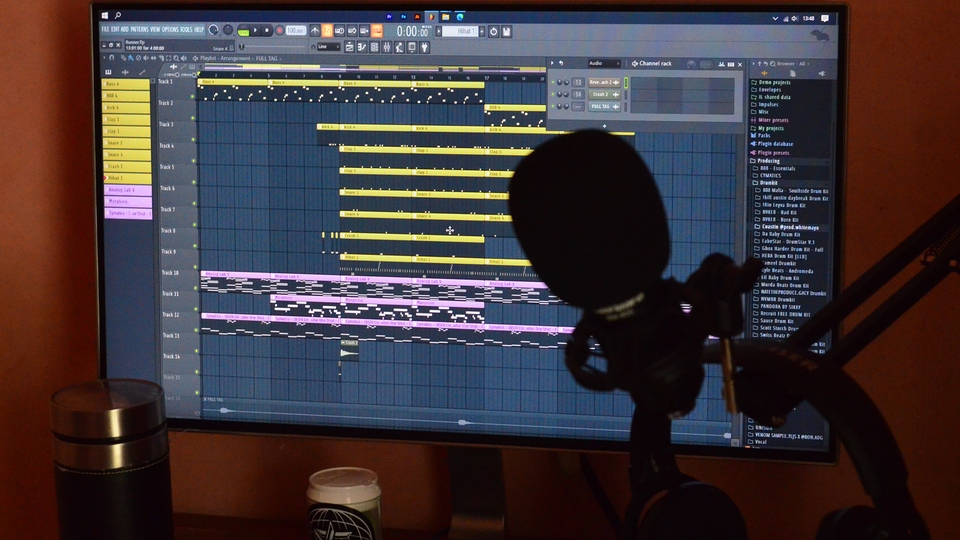This screenshot has height=540, width=960.
Task: Mute Track 1 with green light
Action: pos(193,97)
